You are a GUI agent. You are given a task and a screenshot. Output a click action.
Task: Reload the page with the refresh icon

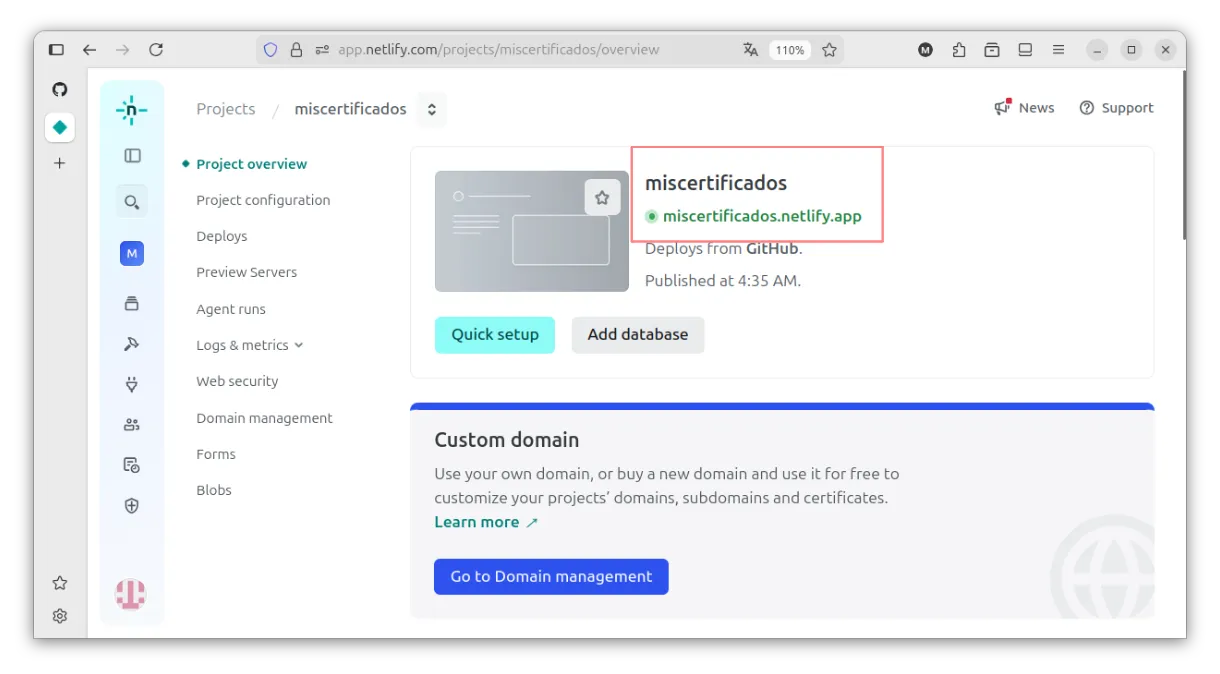point(155,50)
